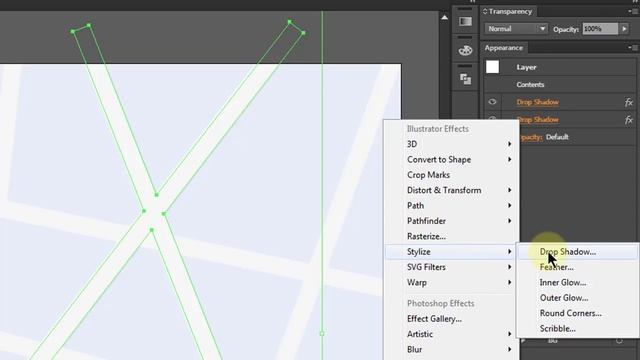Image resolution: width=640 pixels, height=360 pixels.
Task: Expand the Warp submenu
Action: pyautogui.click(x=450, y=282)
